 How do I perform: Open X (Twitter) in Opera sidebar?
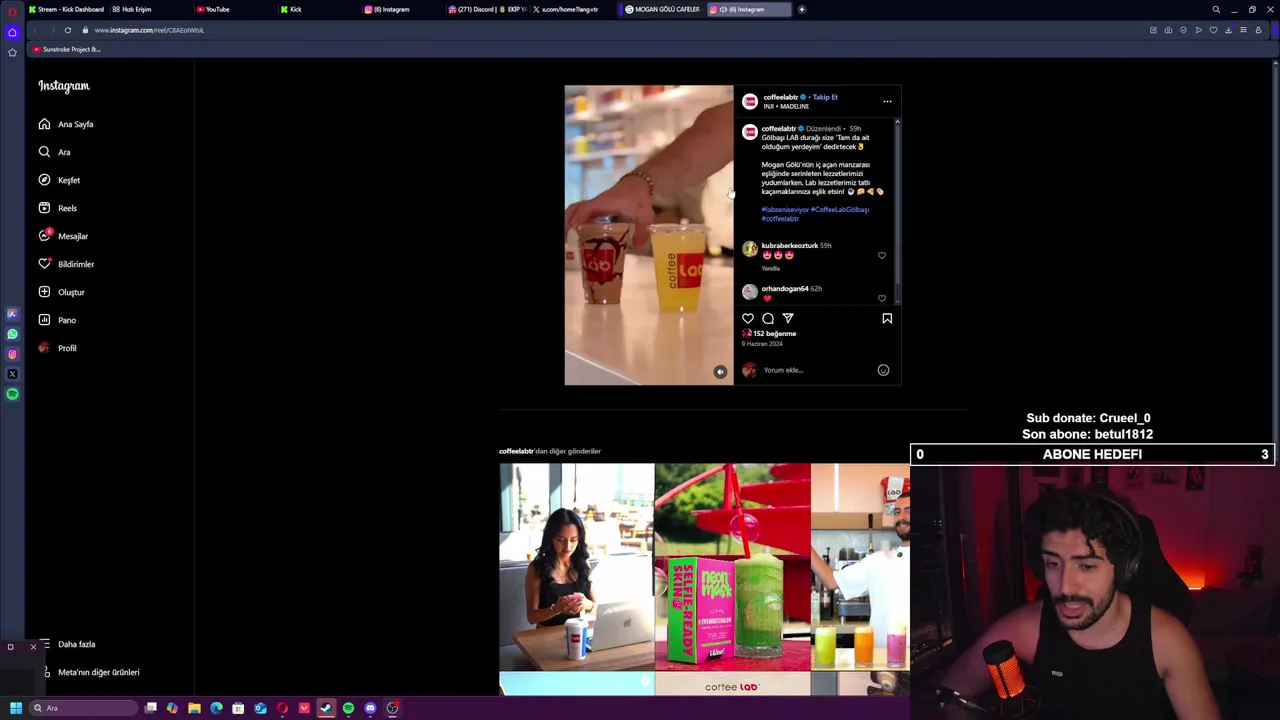(12, 374)
